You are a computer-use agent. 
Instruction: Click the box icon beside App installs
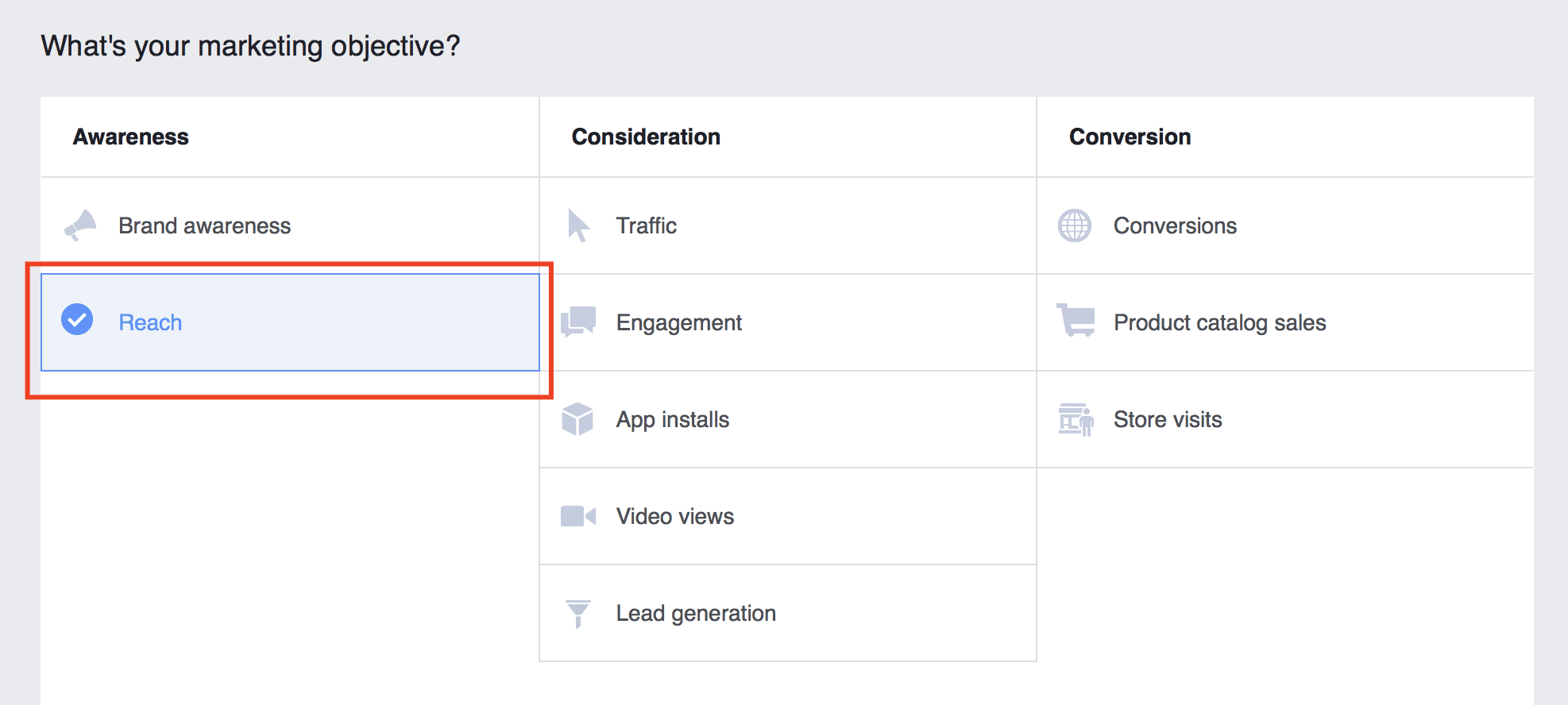pos(577,419)
